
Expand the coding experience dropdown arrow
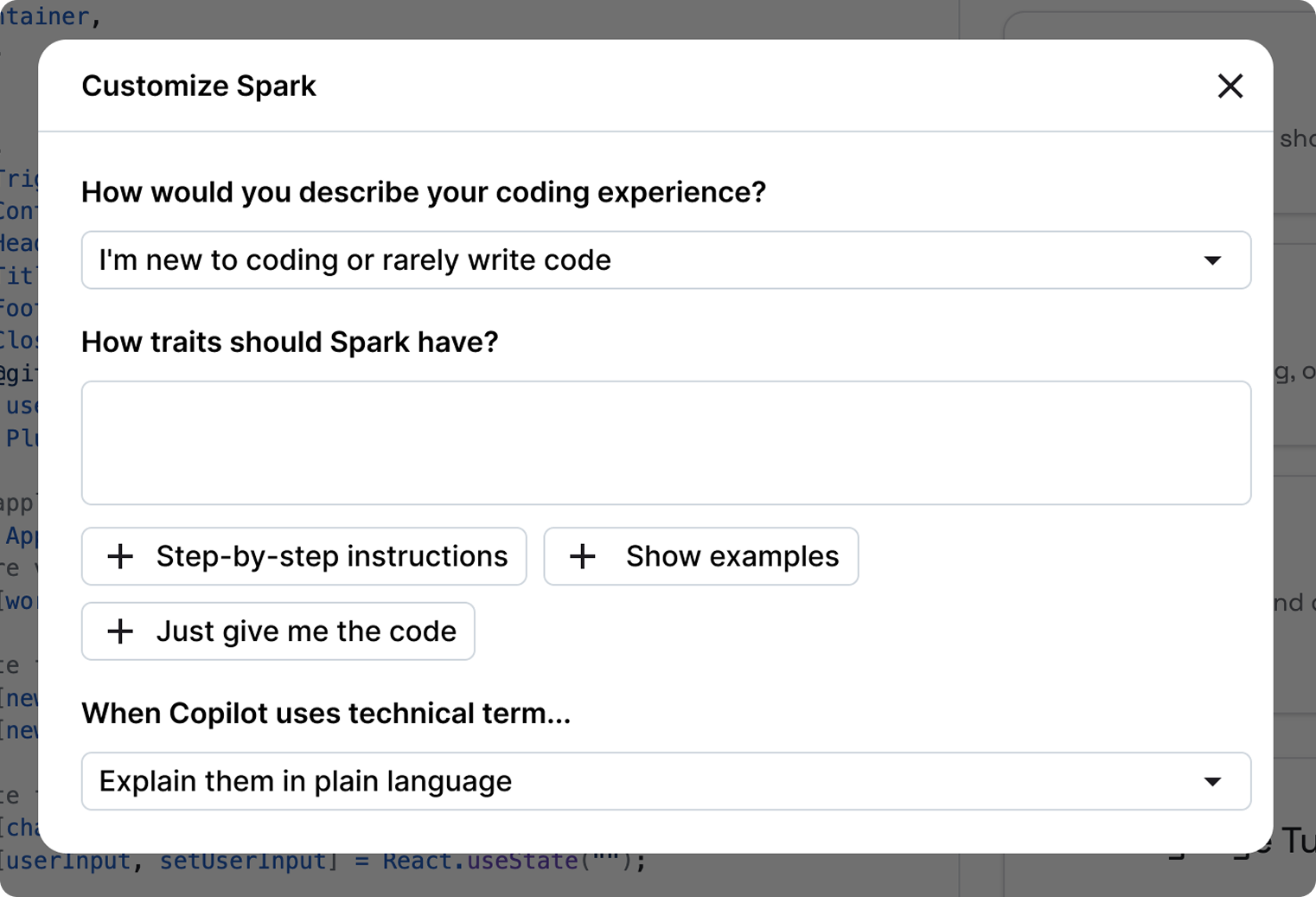tap(1212, 260)
